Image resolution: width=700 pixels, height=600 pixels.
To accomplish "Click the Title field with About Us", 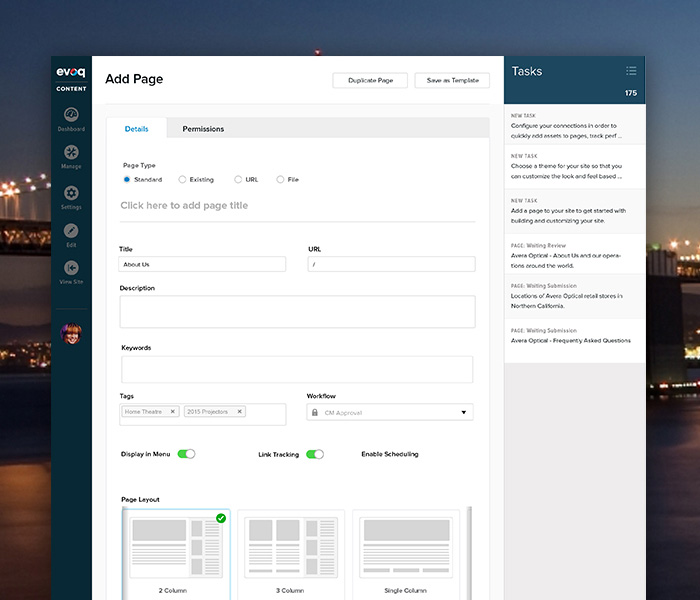I will pyautogui.click(x=202, y=264).
